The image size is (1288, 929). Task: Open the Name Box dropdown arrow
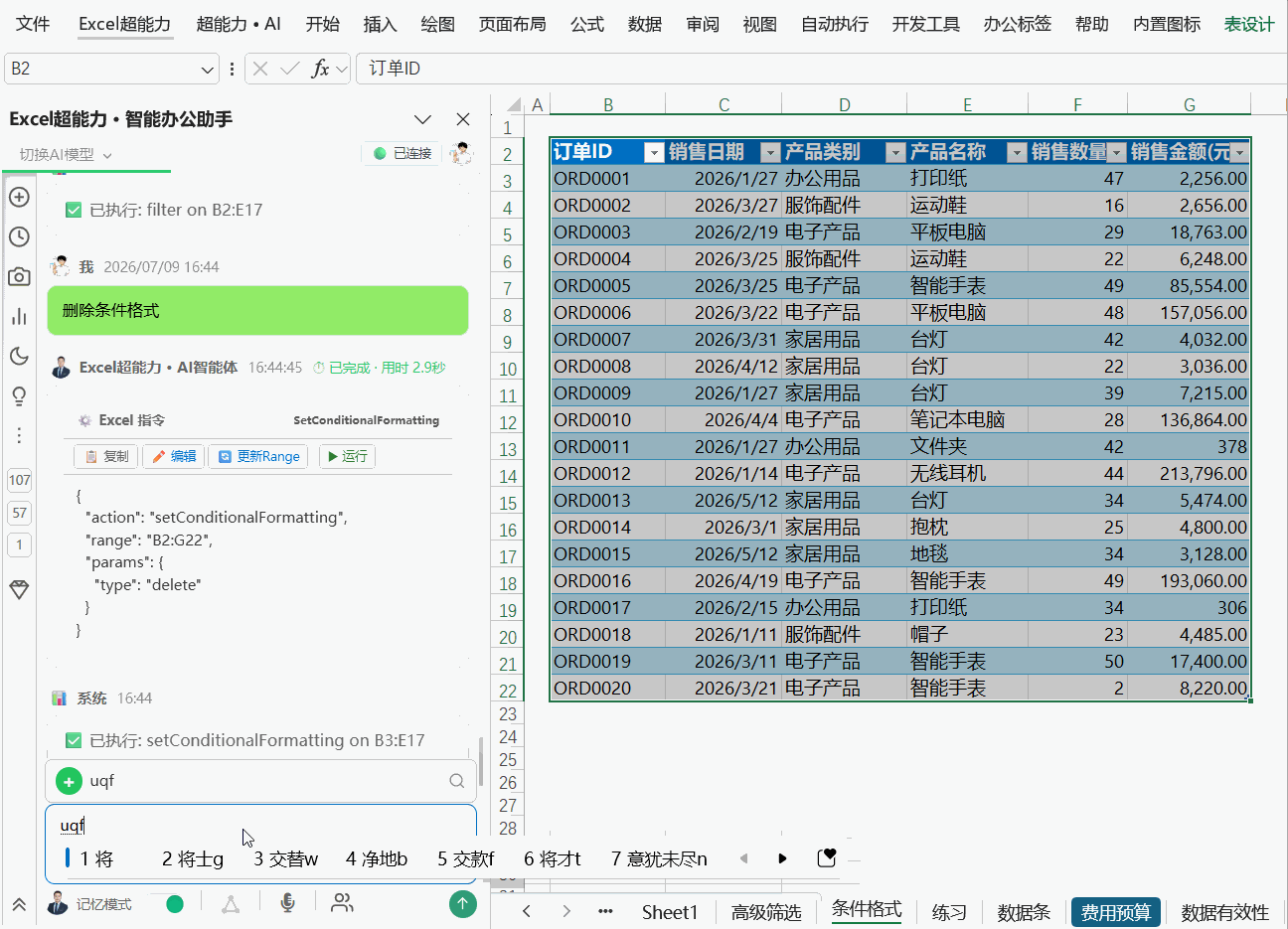coord(207,69)
